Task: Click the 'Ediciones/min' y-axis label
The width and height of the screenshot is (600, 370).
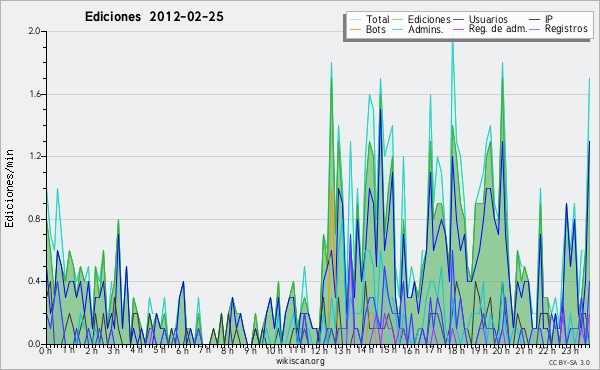Action: coord(9,188)
